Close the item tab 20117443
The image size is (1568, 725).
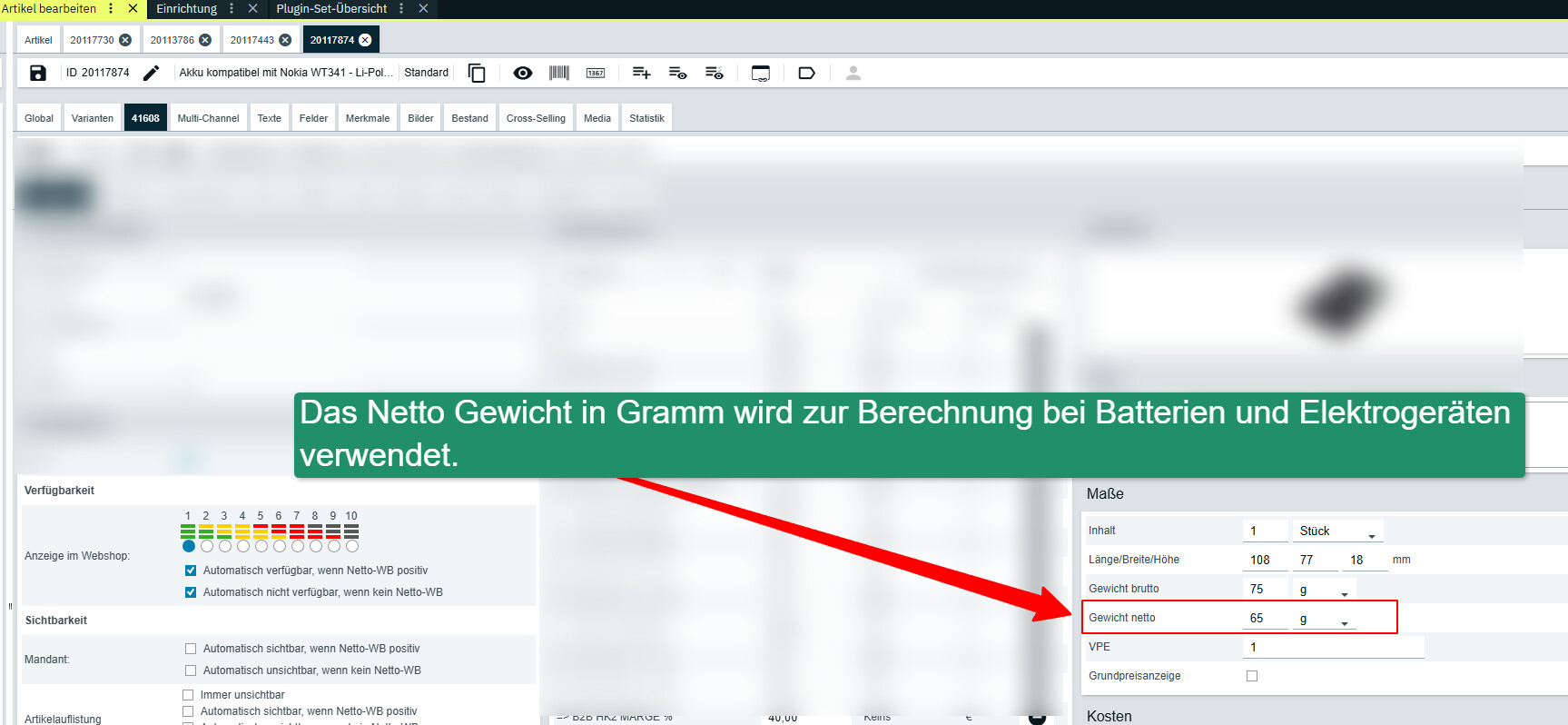(x=285, y=40)
